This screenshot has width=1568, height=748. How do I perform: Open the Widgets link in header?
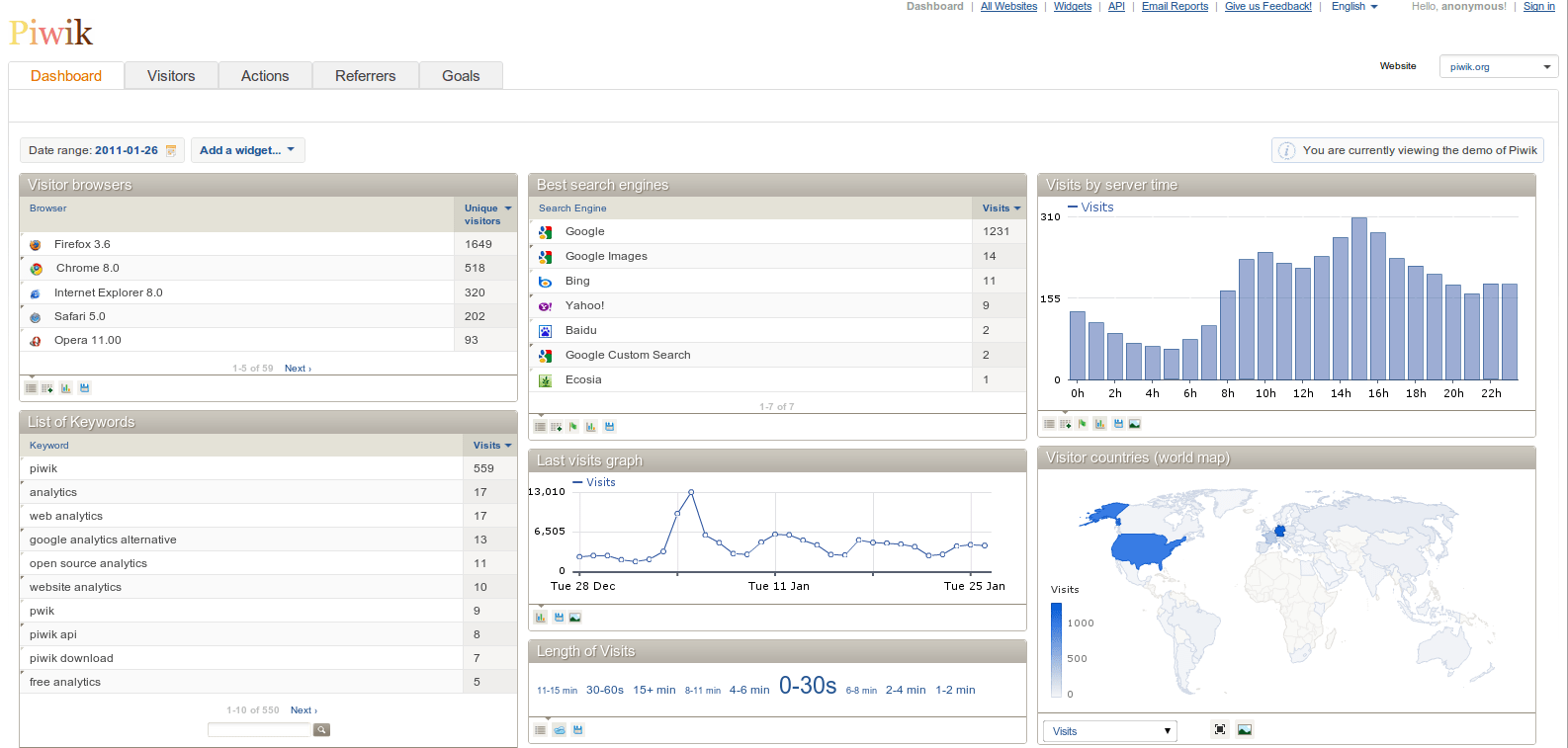pyautogui.click(x=1073, y=7)
